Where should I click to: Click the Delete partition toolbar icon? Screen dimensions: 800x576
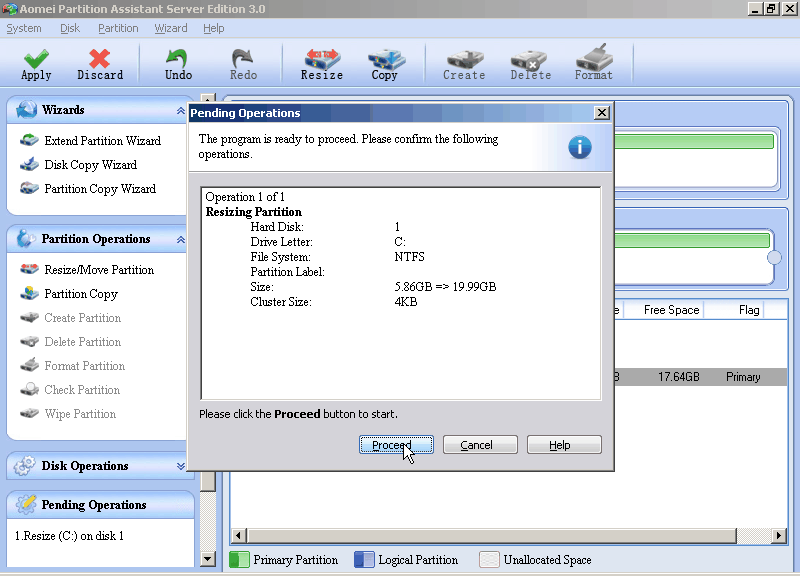click(x=530, y=60)
